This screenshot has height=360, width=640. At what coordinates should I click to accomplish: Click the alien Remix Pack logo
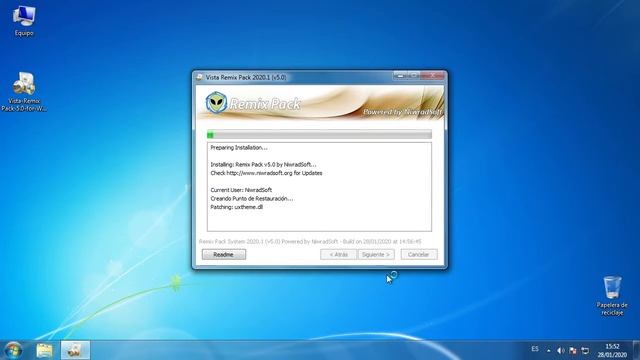click(x=216, y=102)
